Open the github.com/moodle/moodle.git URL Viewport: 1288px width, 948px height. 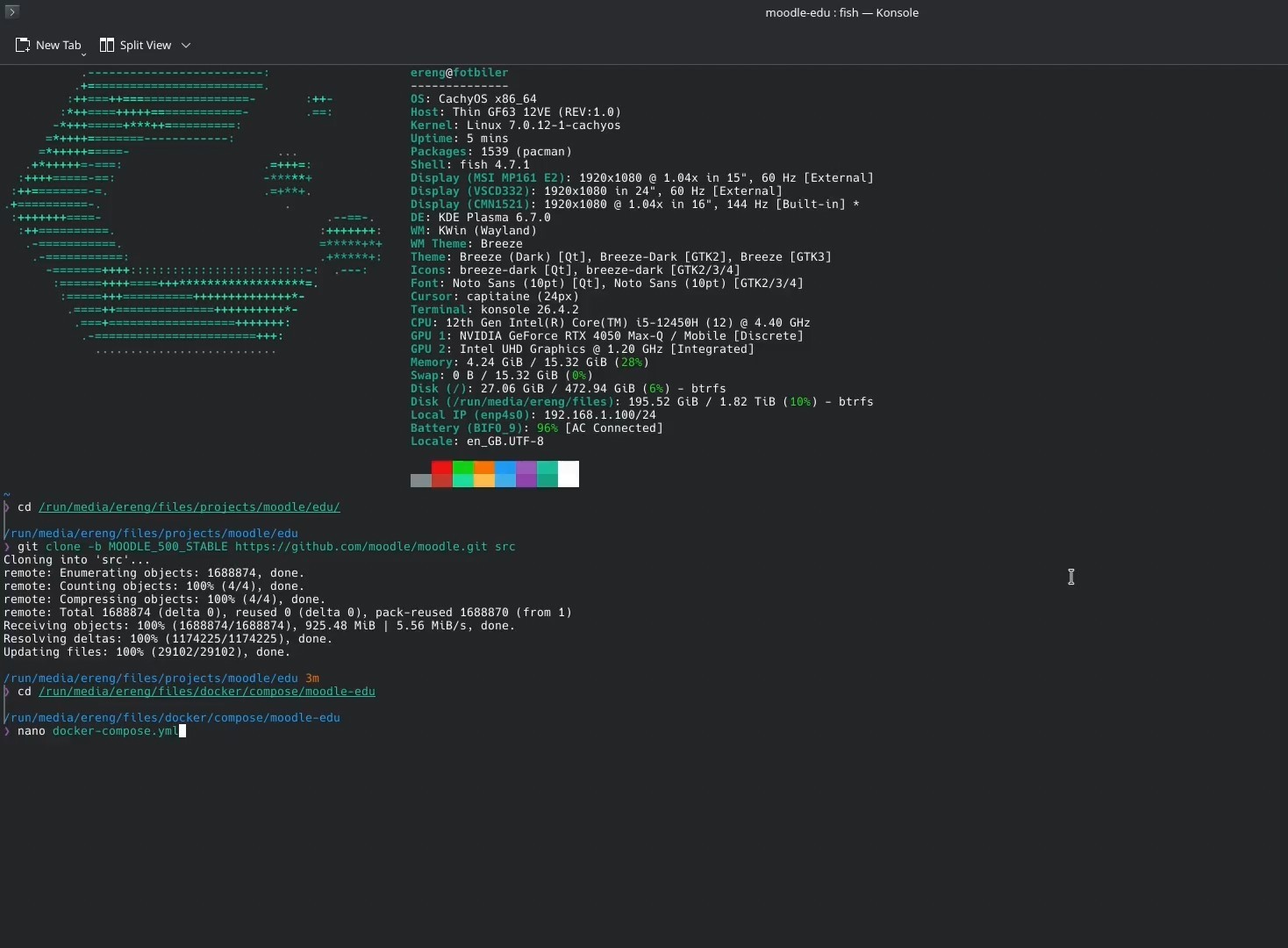(361, 546)
